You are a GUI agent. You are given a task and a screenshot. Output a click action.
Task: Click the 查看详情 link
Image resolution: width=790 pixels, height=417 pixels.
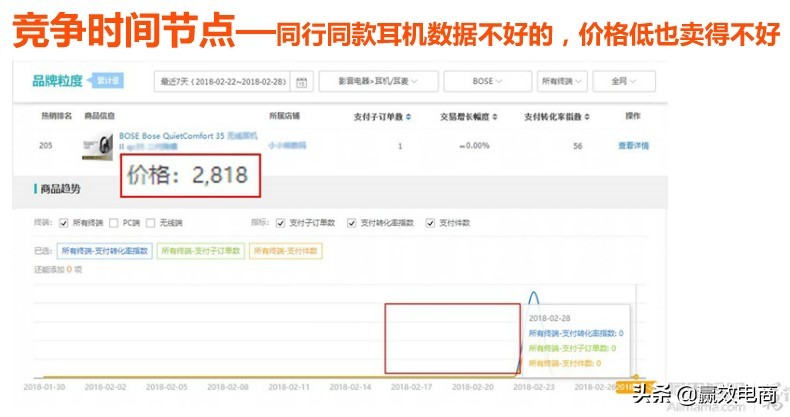[x=633, y=146]
